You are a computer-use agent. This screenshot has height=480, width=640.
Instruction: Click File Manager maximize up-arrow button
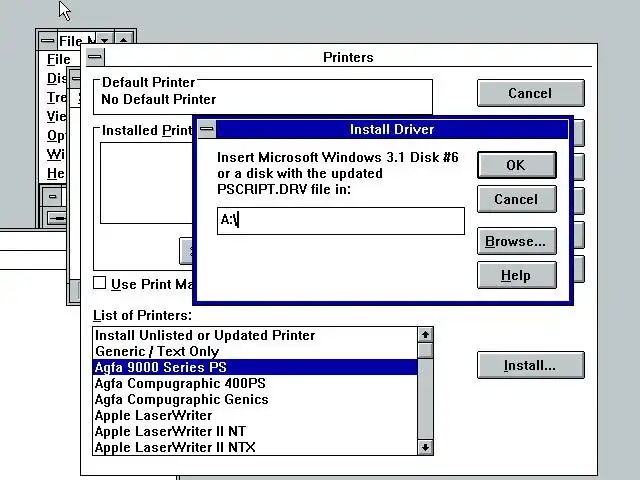click(x=123, y=40)
